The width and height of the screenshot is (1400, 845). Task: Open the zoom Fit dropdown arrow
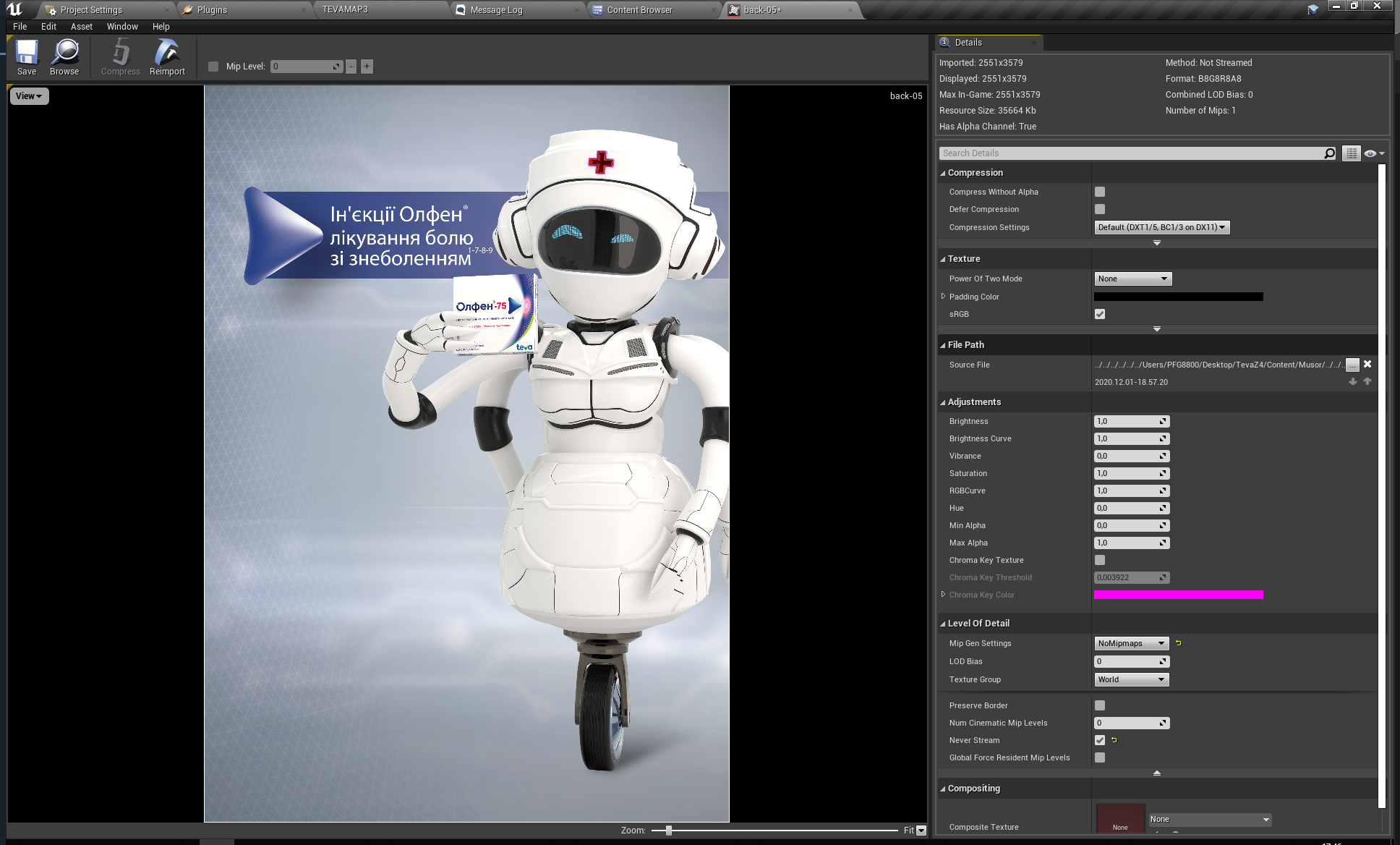(x=921, y=831)
